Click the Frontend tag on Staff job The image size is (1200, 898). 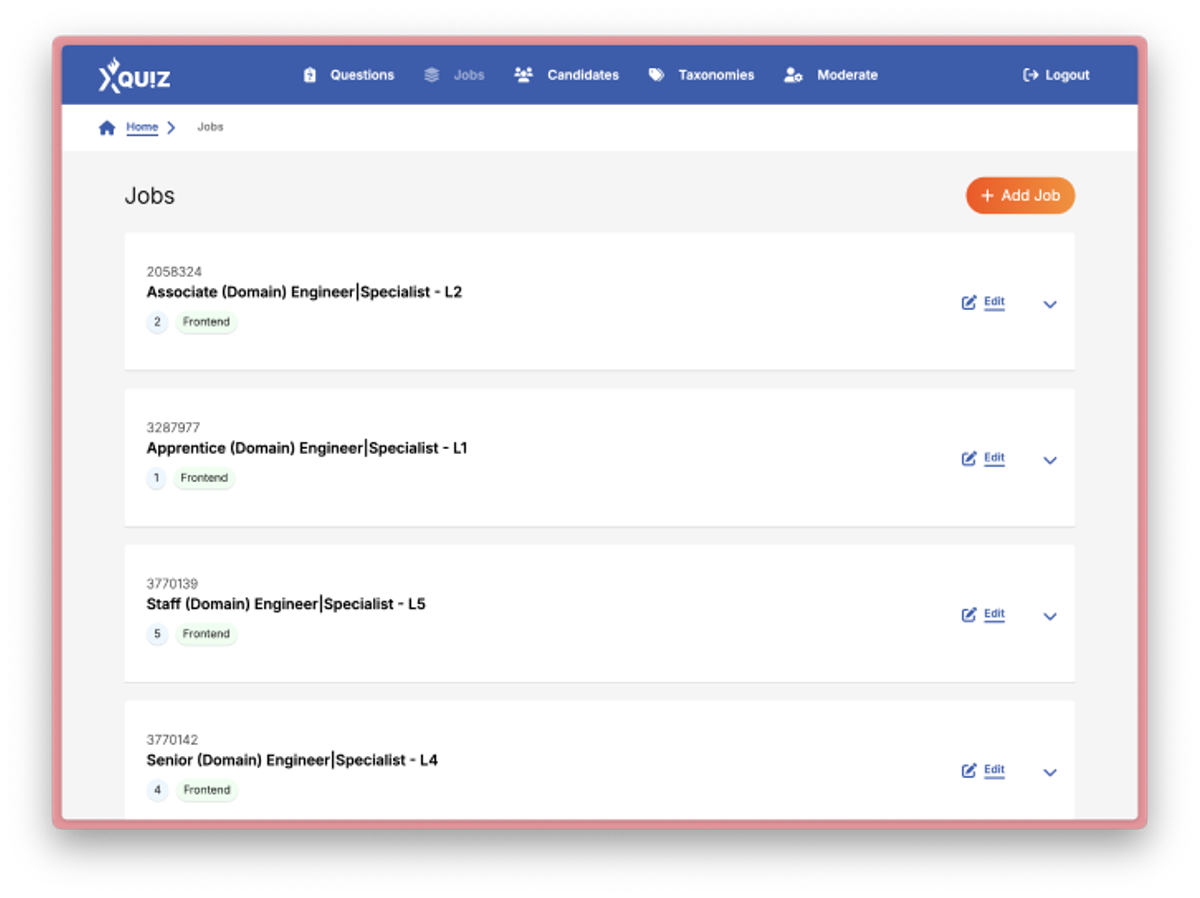tap(207, 634)
